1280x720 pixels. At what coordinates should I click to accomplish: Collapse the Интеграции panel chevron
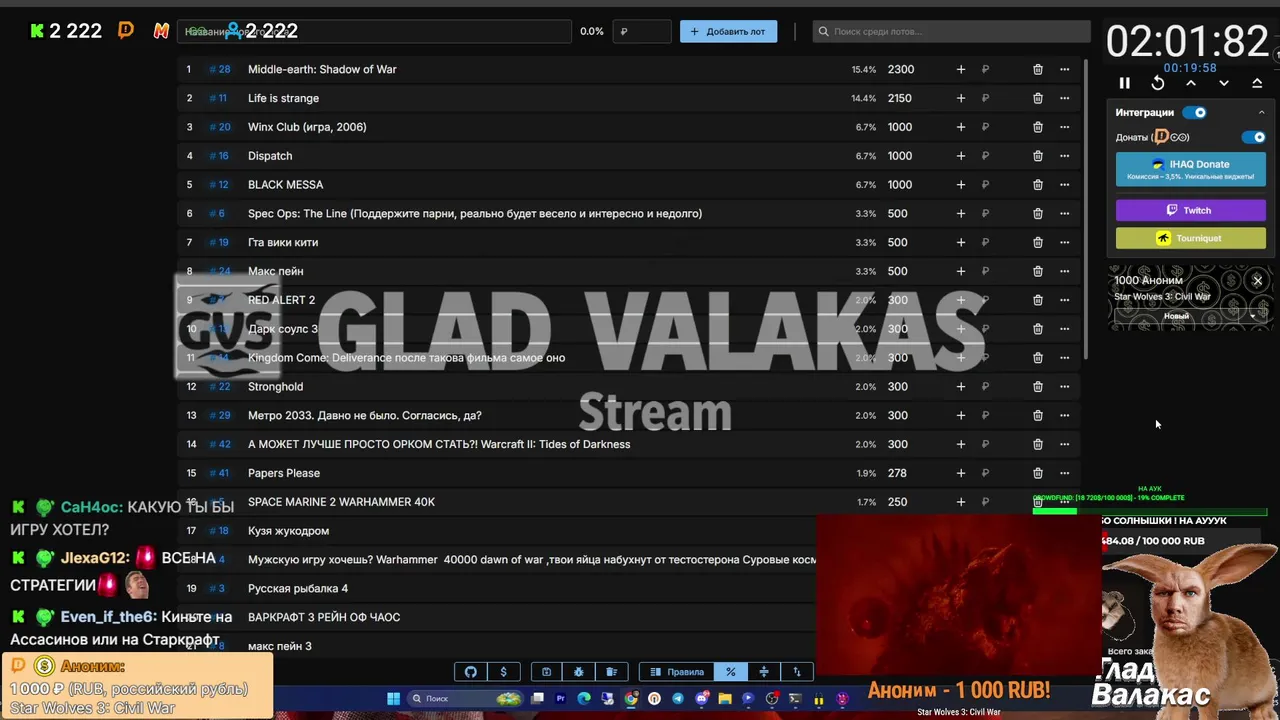(x=1261, y=113)
